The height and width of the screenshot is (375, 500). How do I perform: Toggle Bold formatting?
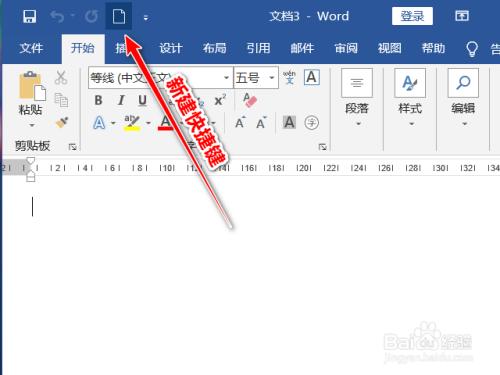pos(98,100)
